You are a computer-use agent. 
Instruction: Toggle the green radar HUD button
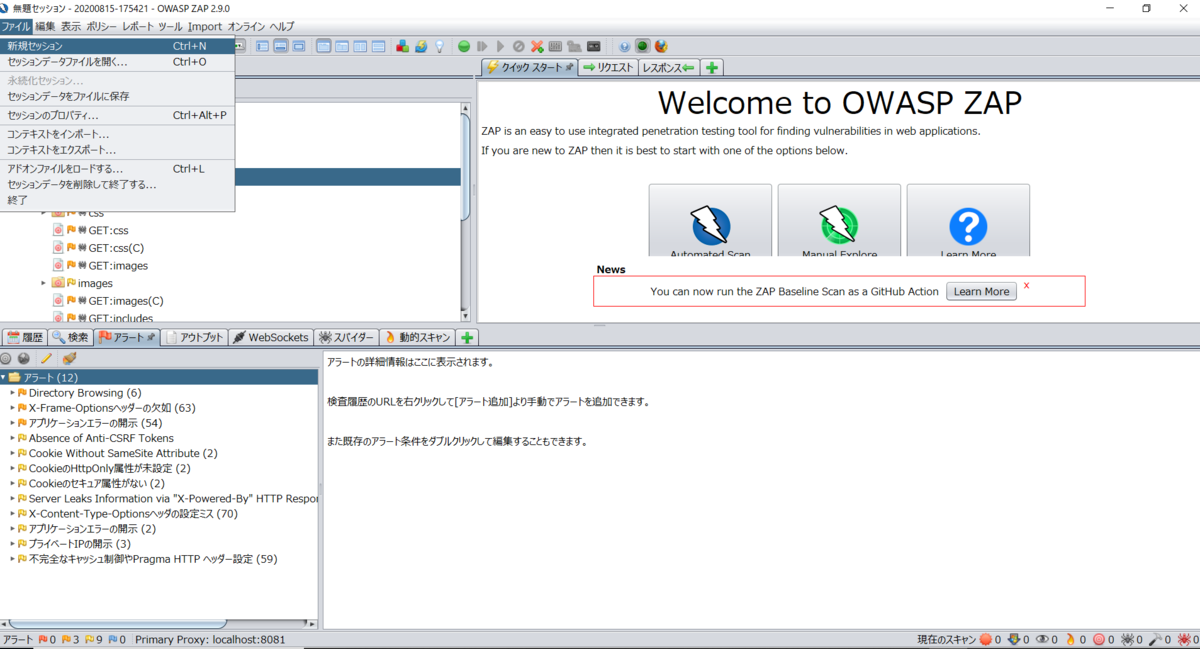pyautogui.click(x=643, y=46)
